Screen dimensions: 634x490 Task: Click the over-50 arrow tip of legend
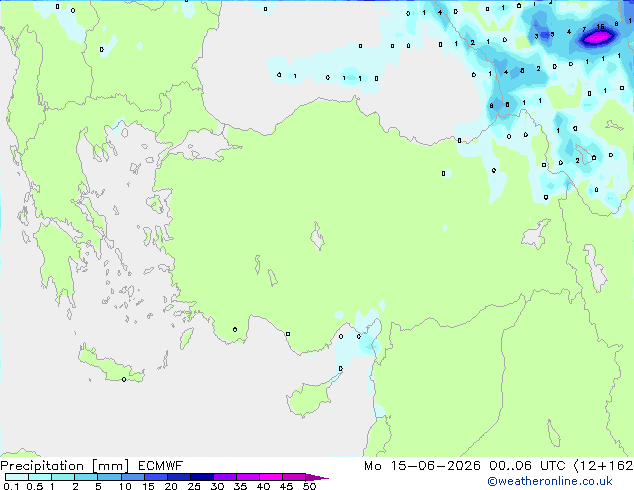pos(317,477)
